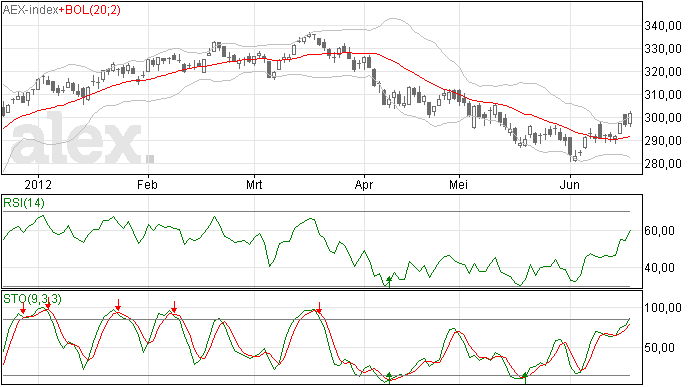Click the Feb date axis label
This screenshot has height=387, width=690.
tap(147, 184)
